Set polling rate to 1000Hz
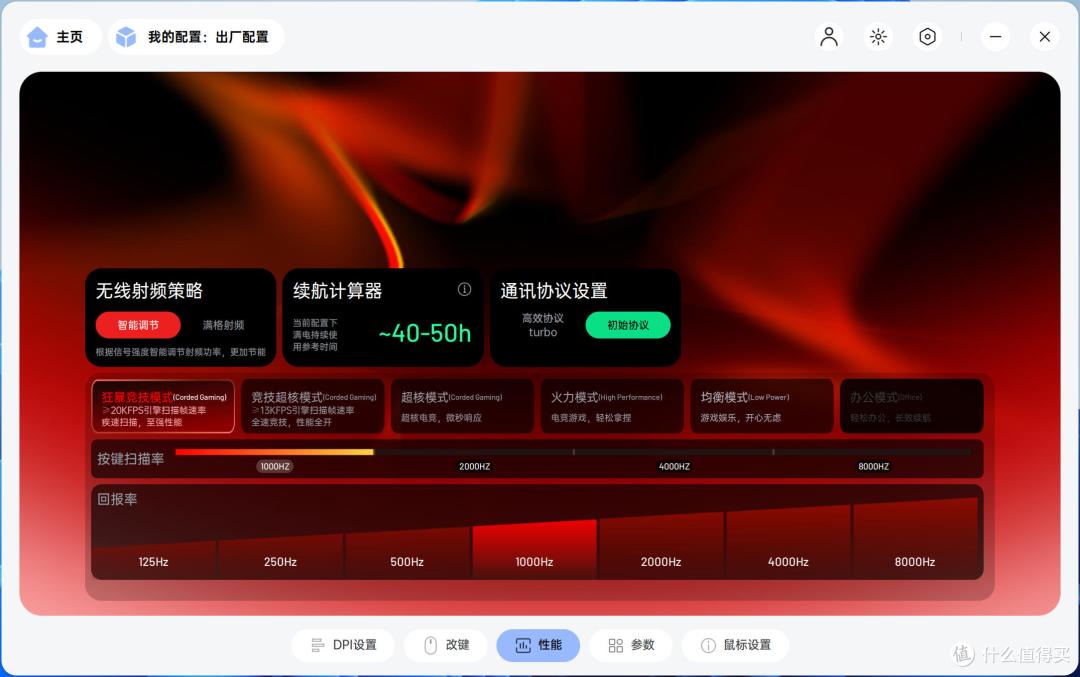The image size is (1080, 677). (534, 549)
